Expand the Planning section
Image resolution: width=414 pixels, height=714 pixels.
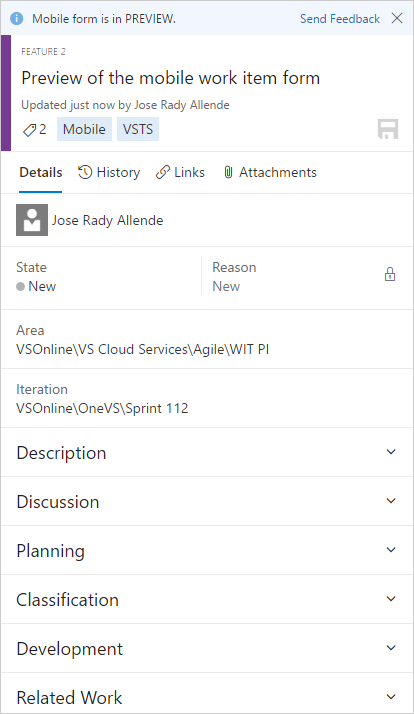point(207,551)
